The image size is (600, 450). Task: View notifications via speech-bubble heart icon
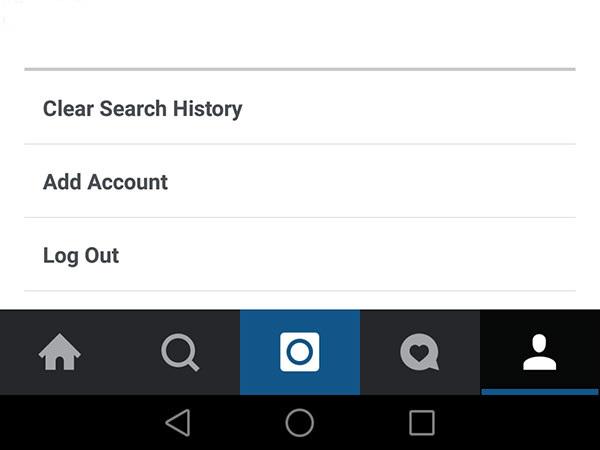click(420, 352)
